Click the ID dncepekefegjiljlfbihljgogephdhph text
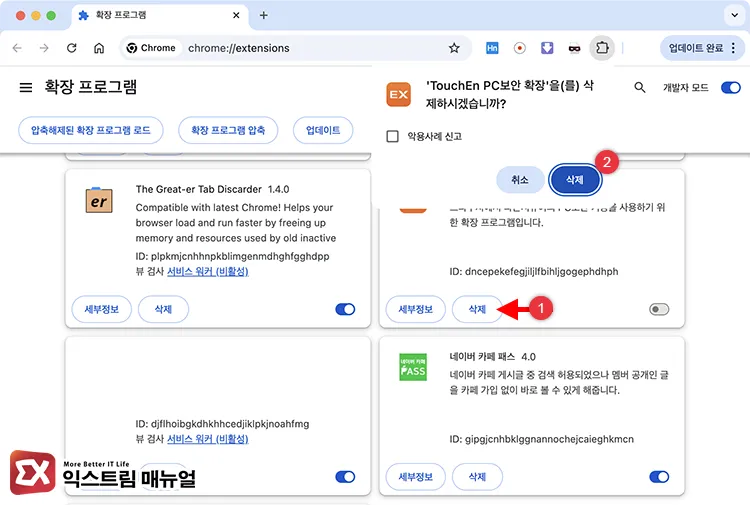This screenshot has width=750, height=505. (x=534, y=272)
